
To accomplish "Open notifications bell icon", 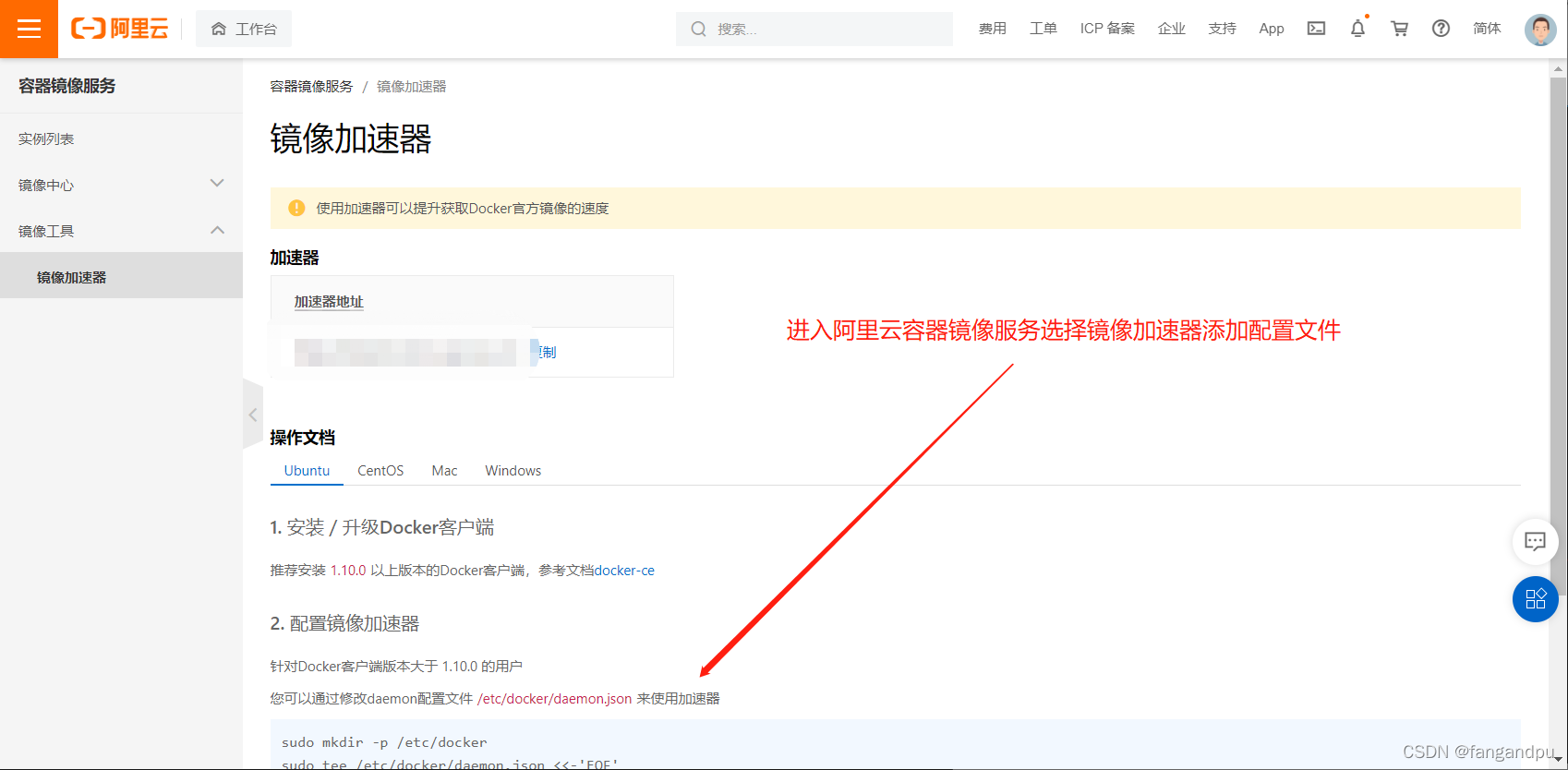I will [x=1357, y=29].
